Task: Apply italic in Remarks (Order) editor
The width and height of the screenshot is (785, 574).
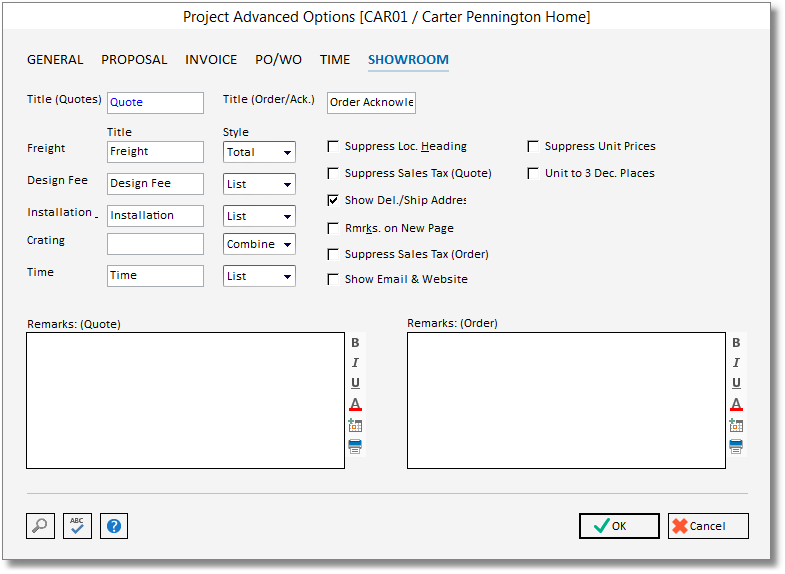Action: 736,363
